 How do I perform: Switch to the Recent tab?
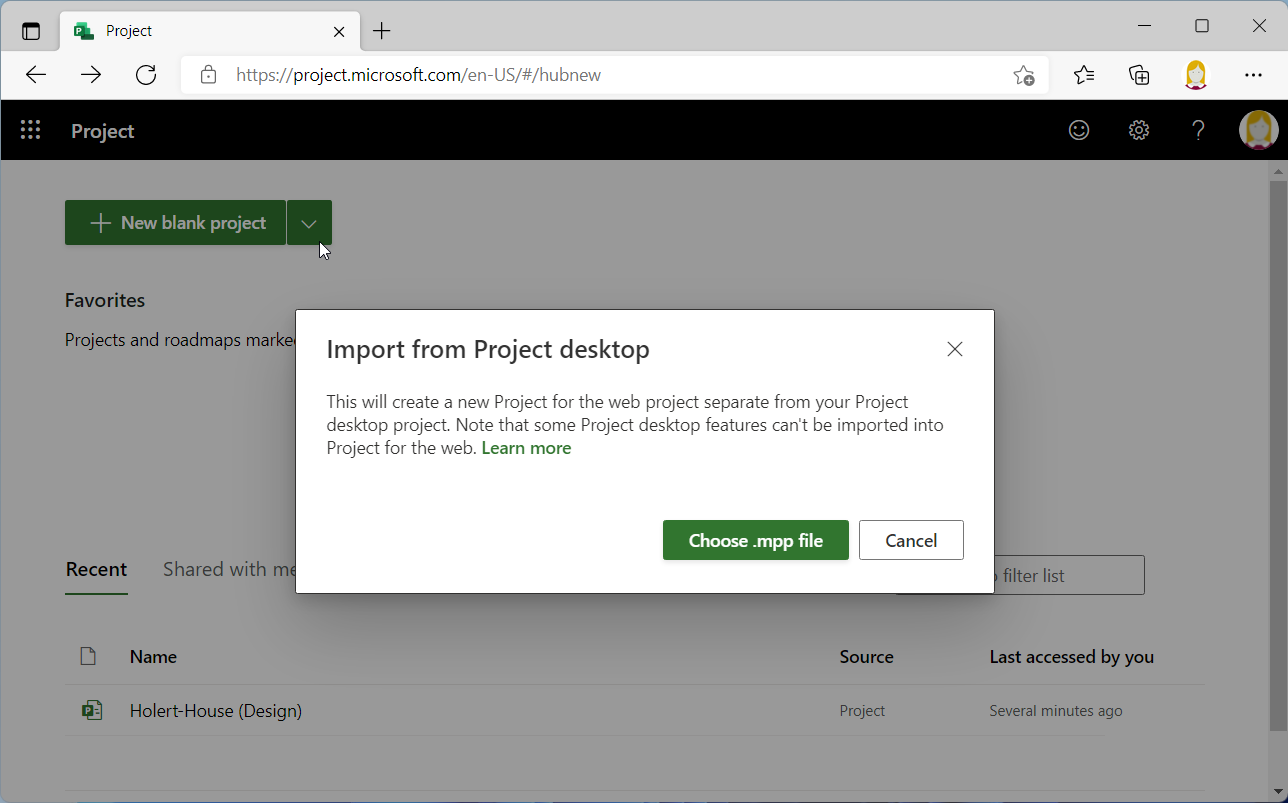[96, 569]
